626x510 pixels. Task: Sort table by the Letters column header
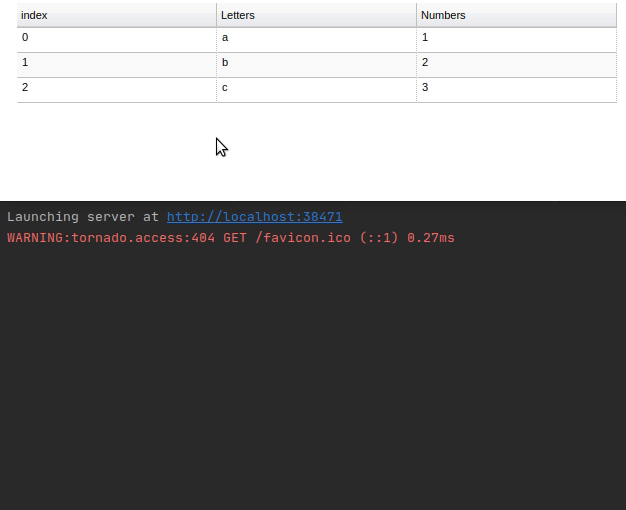317,15
